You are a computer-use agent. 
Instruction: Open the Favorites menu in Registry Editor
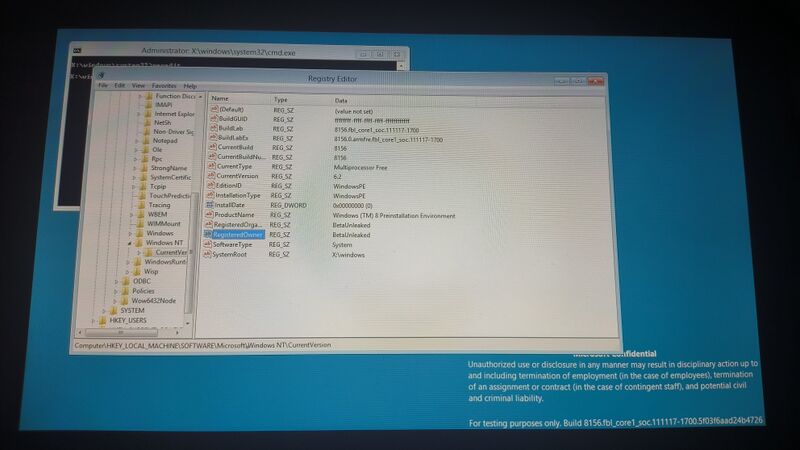coord(164,86)
